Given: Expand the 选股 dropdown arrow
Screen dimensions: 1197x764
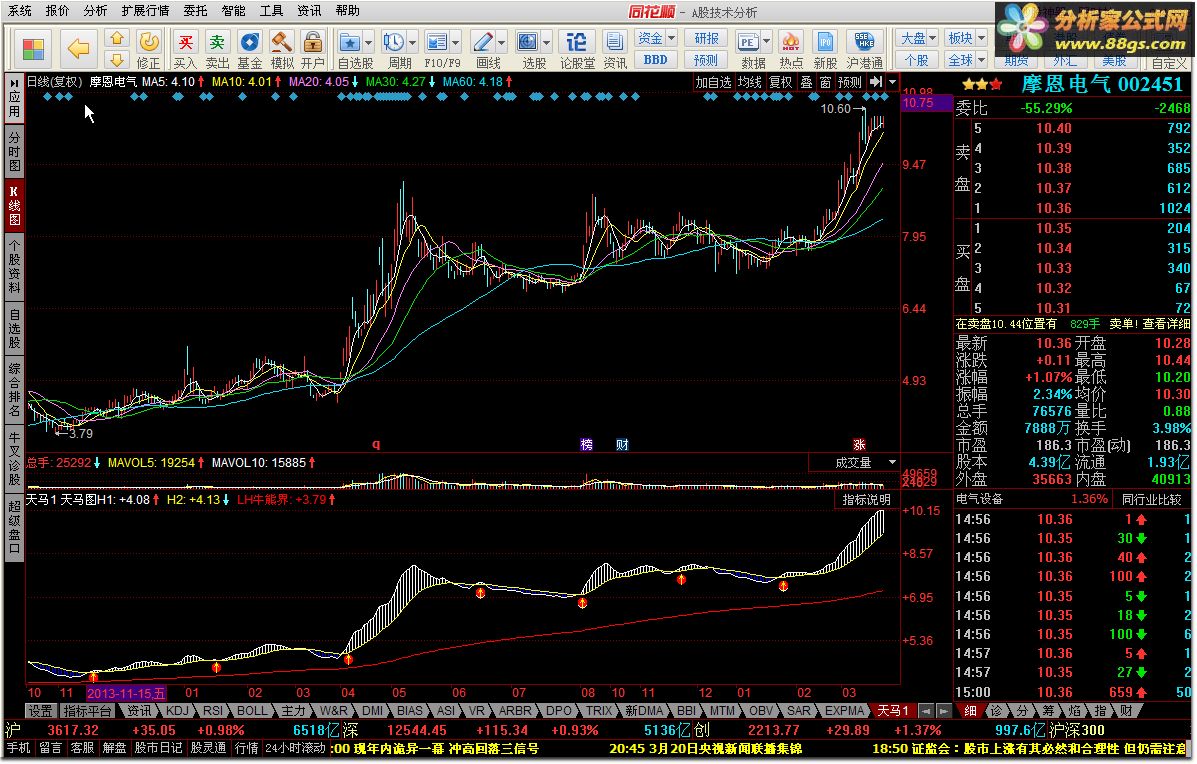Looking at the screenshot, I should point(547,41).
